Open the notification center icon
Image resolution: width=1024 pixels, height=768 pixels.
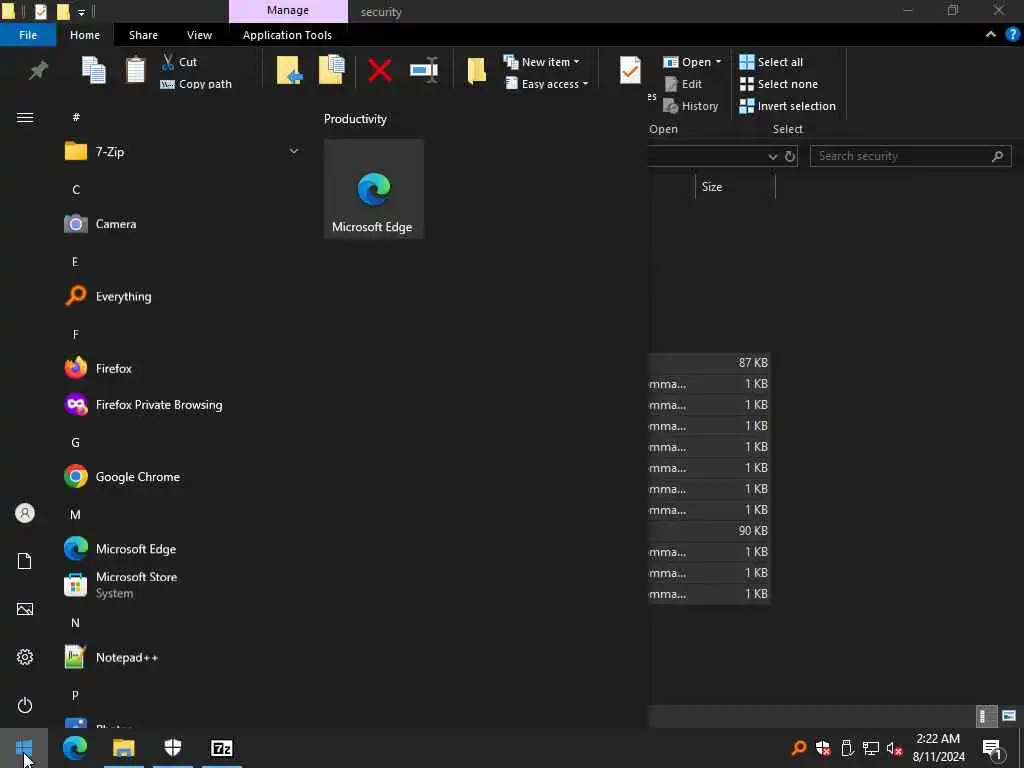pos(993,748)
